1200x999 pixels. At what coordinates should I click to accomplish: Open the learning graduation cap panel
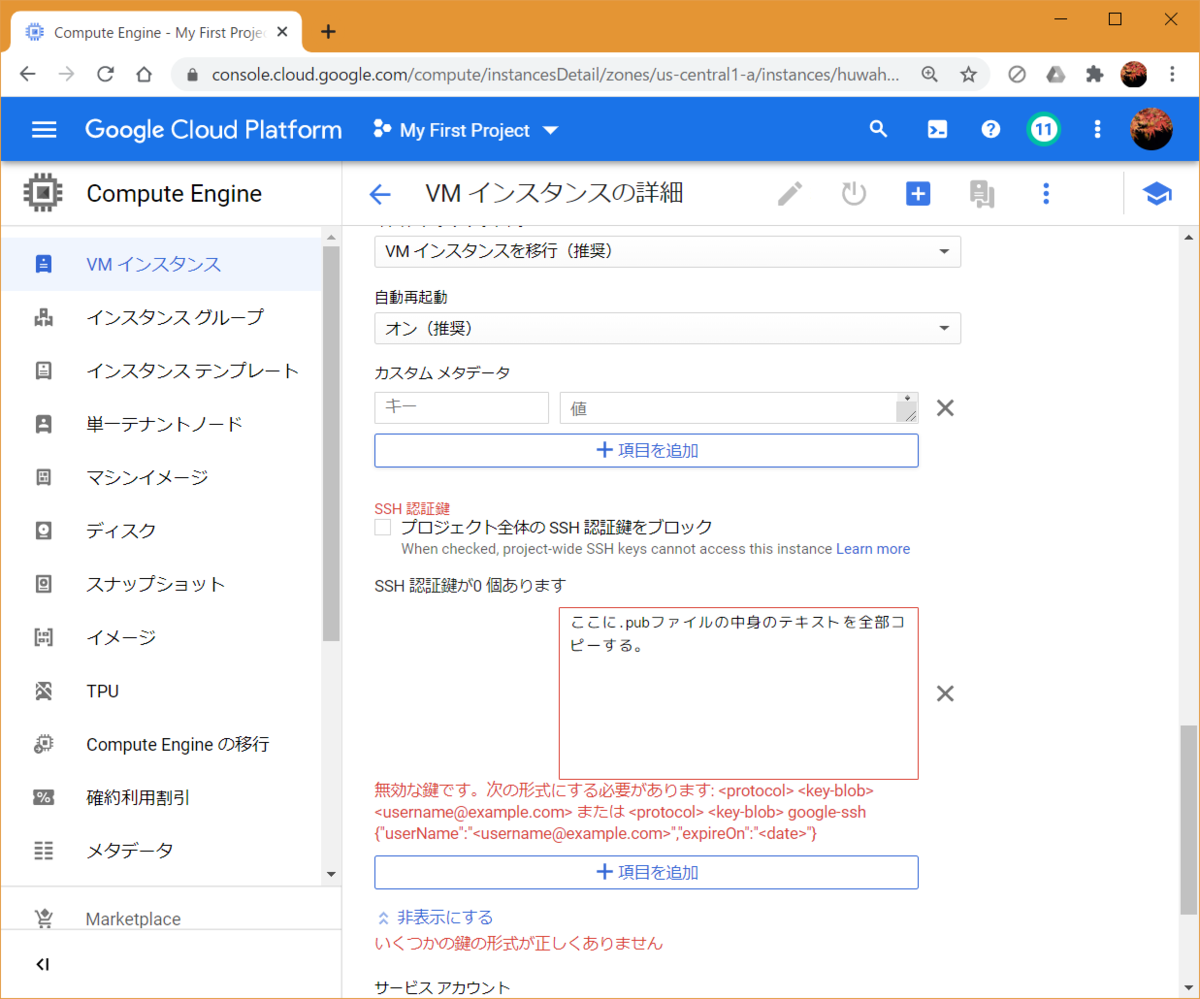1157,194
